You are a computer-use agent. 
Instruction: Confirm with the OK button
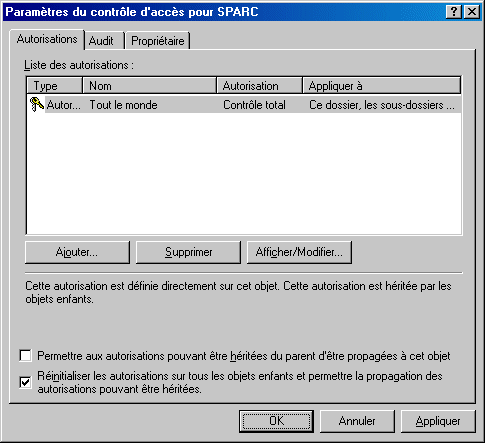(276, 421)
